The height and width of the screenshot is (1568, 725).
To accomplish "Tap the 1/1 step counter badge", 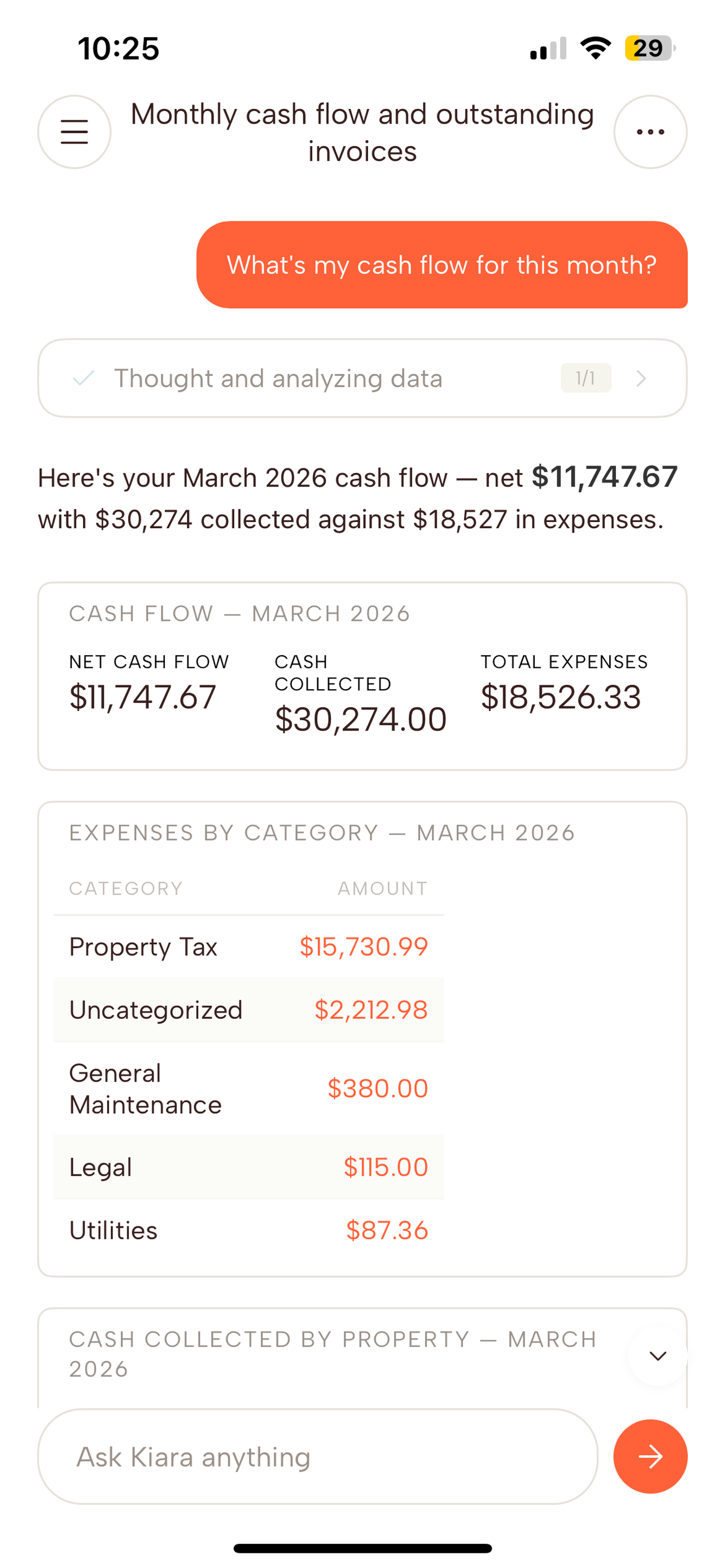I will click(x=586, y=378).
